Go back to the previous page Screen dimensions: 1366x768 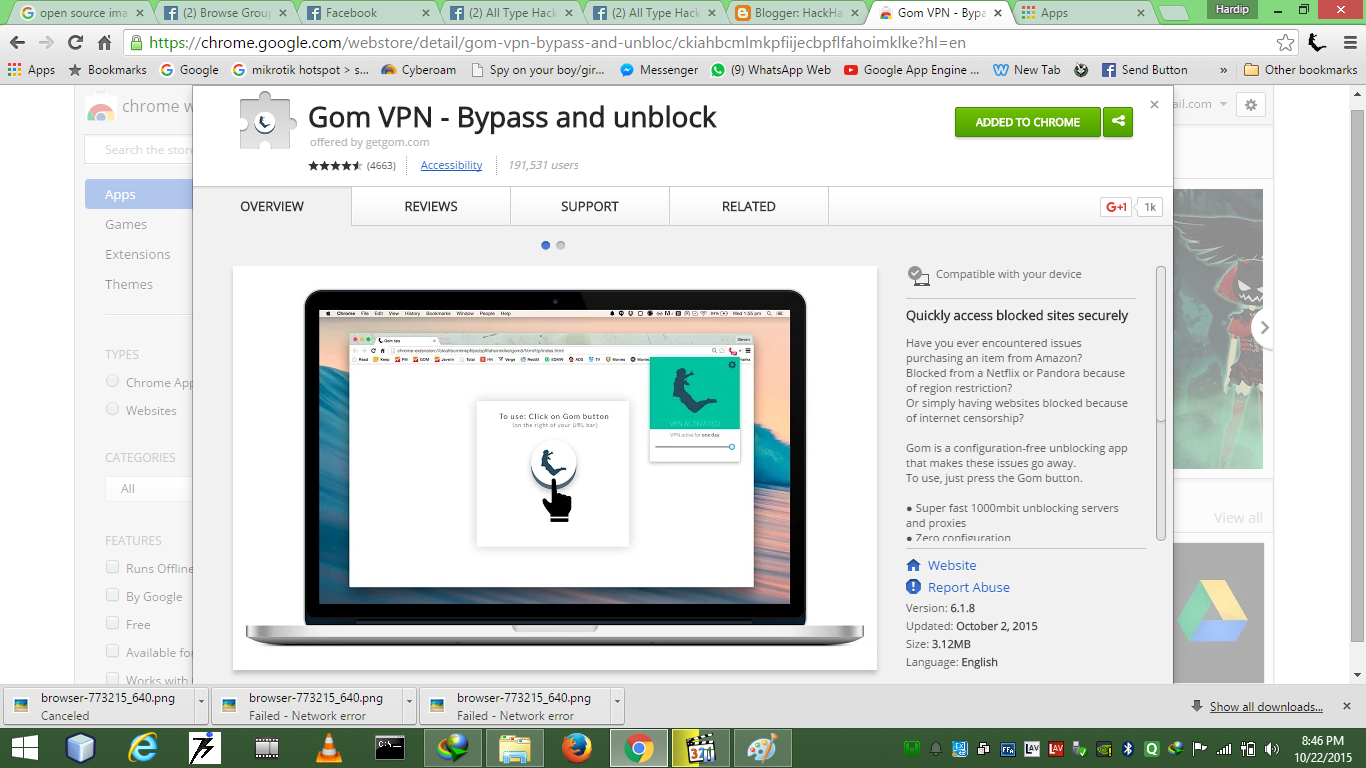coord(18,43)
